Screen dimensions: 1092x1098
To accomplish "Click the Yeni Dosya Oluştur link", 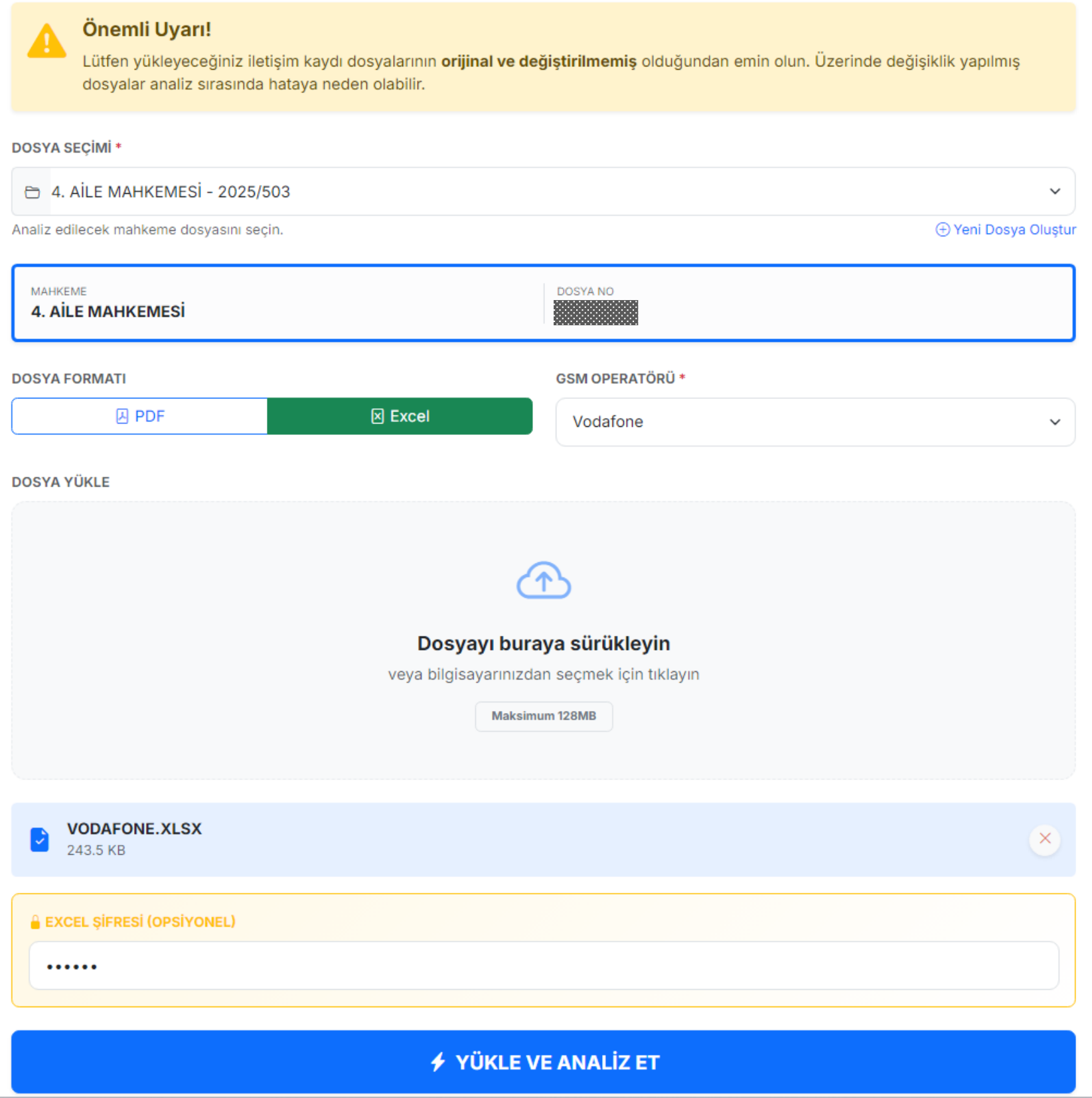I will (x=1014, y=230).
